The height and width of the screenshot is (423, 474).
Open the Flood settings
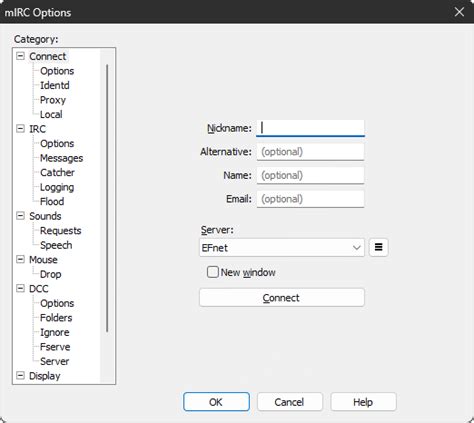(52, 202)
